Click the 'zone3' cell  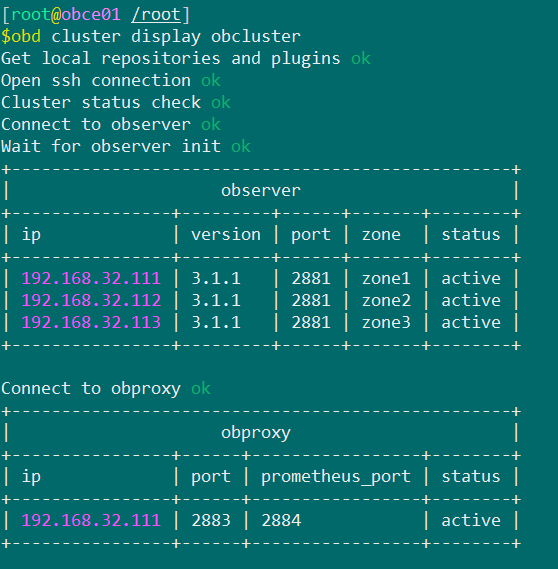(x=386, y=323)
